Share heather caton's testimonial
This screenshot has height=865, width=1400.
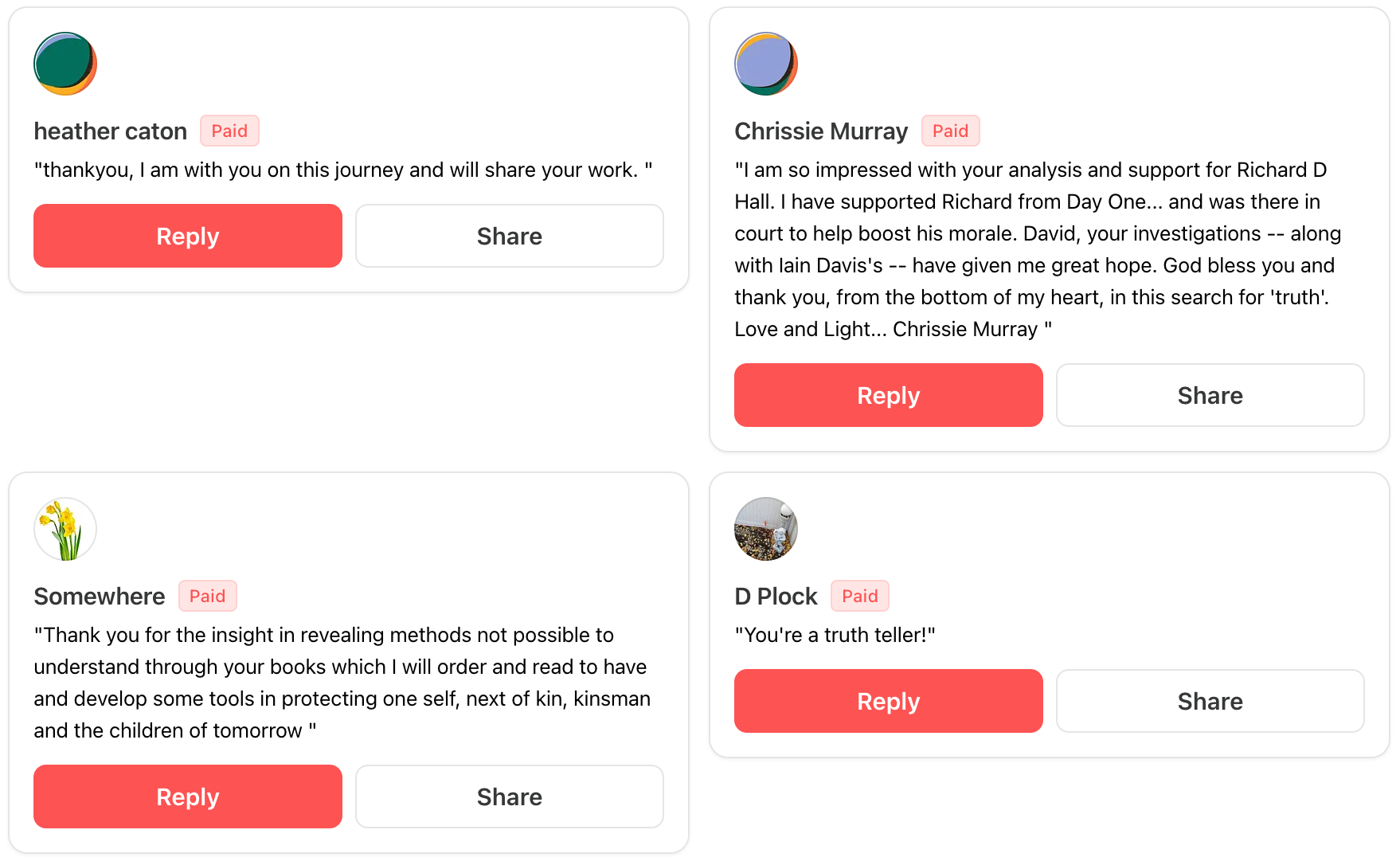coord(509,236)
